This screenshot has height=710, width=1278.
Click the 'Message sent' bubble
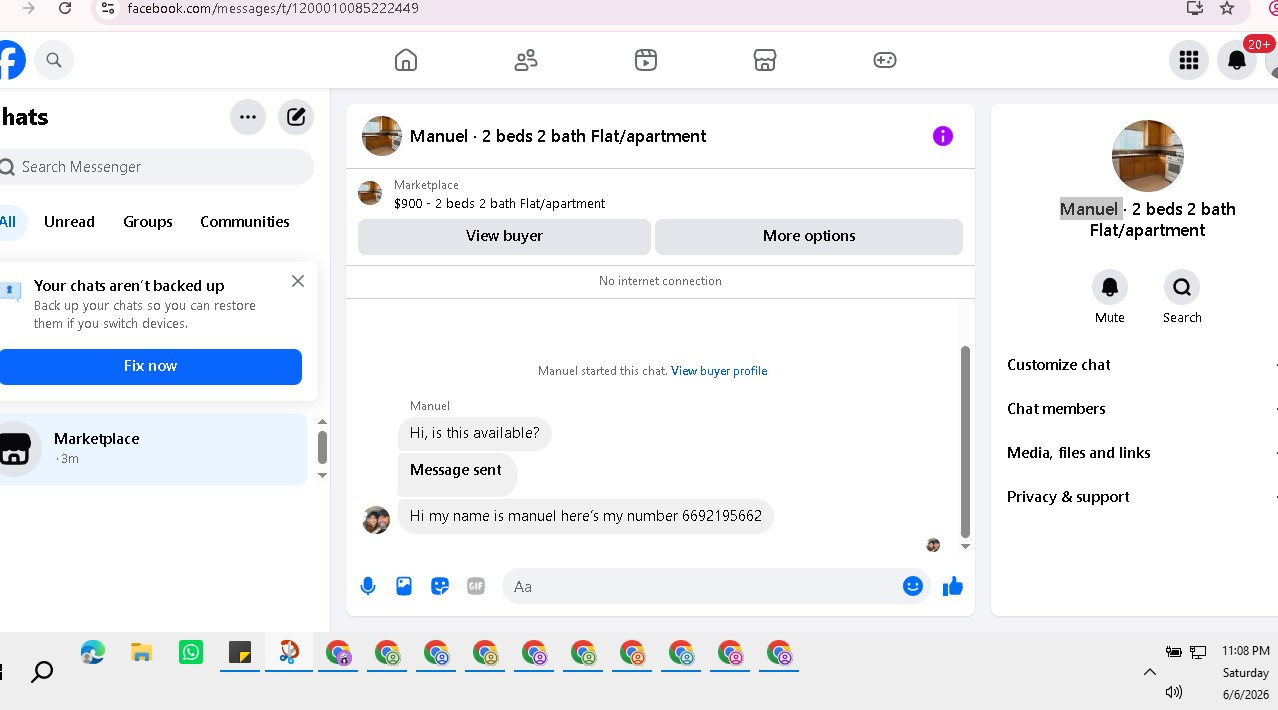[457, 474]
